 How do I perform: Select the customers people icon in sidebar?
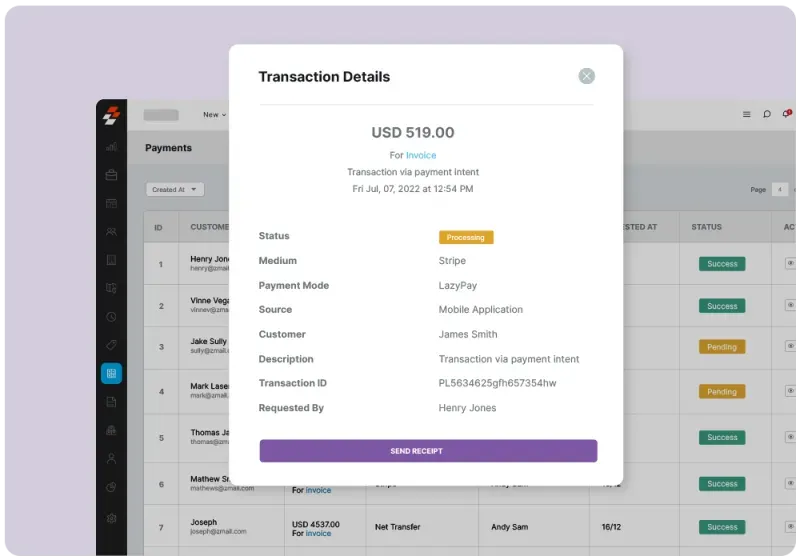(x=111, y=232)
